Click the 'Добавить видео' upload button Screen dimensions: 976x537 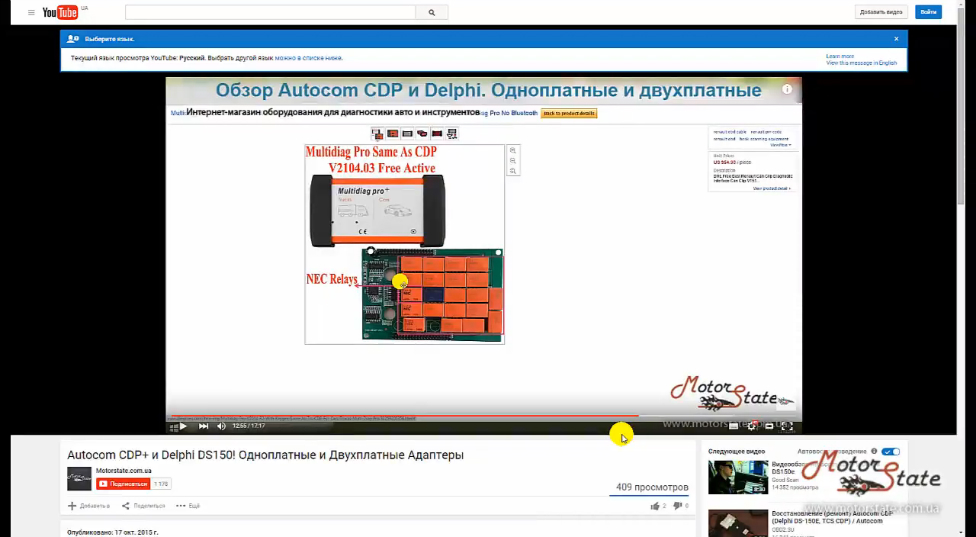click(x=881, y=12)
